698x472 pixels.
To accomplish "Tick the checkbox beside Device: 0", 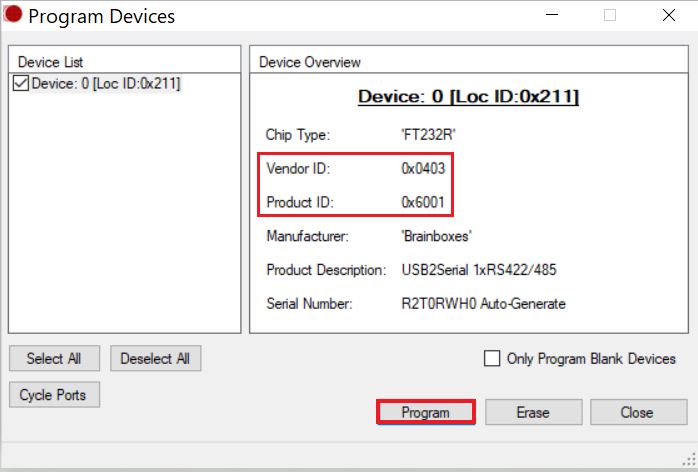I will pos(20,84).
